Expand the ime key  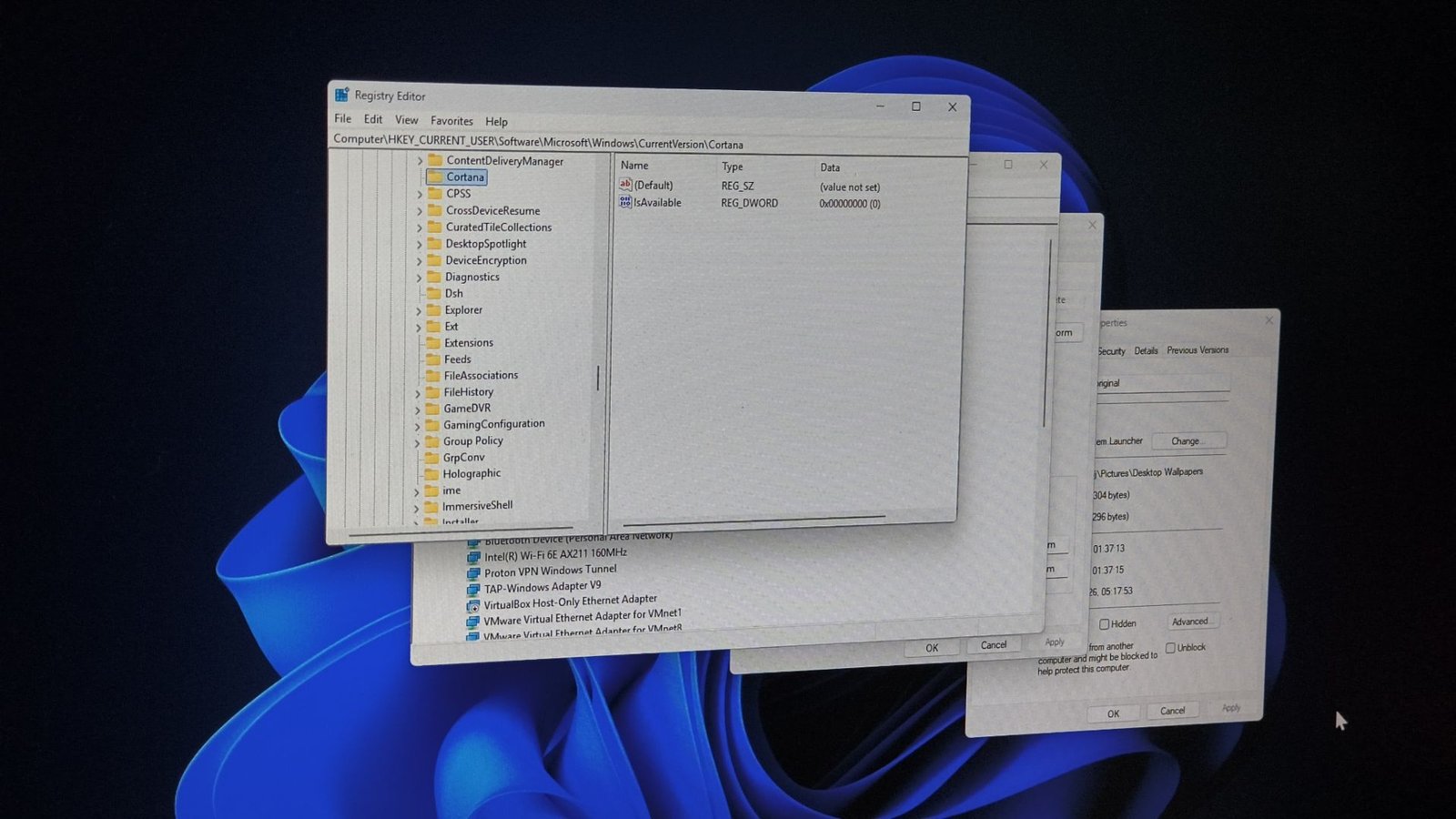(x=417, y=491)
